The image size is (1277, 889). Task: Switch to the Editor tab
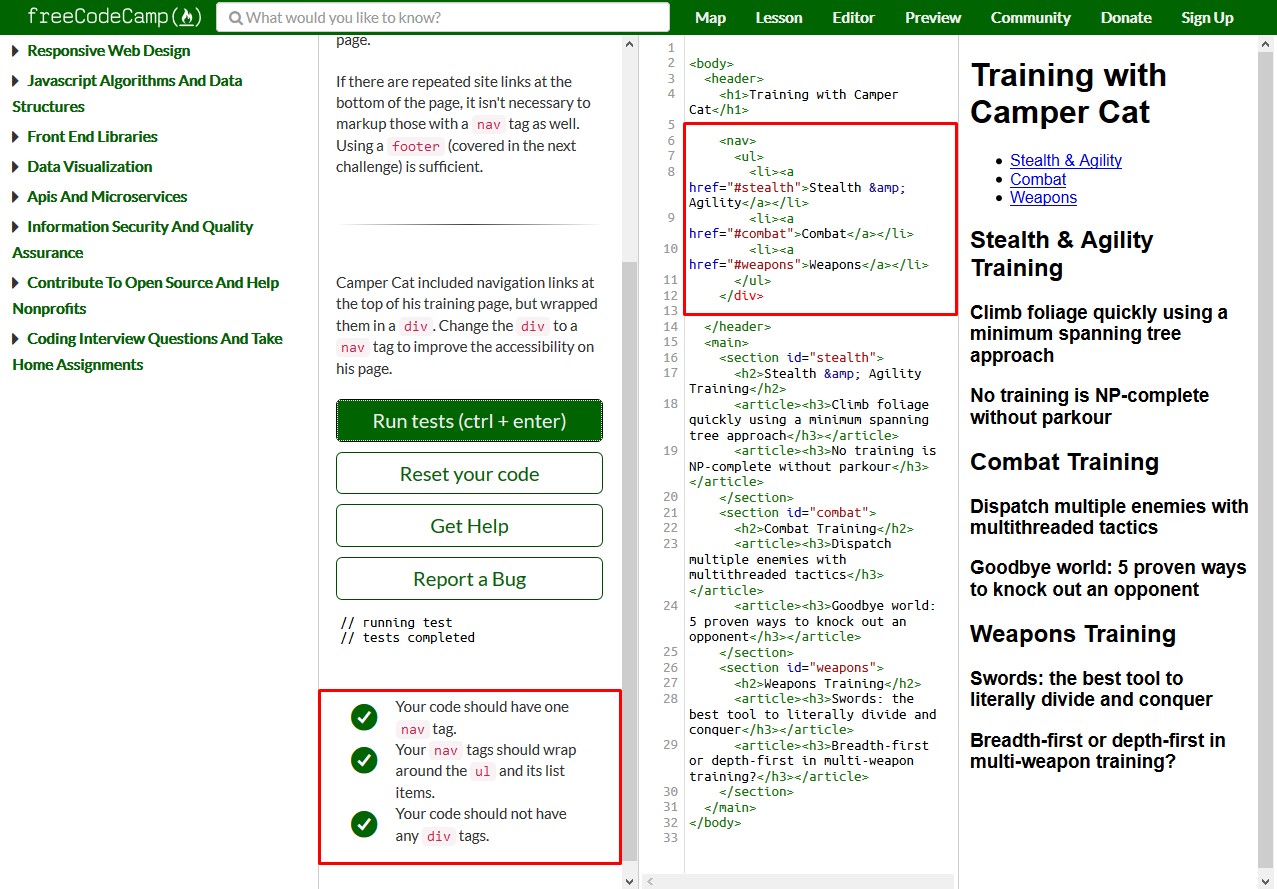853,17
